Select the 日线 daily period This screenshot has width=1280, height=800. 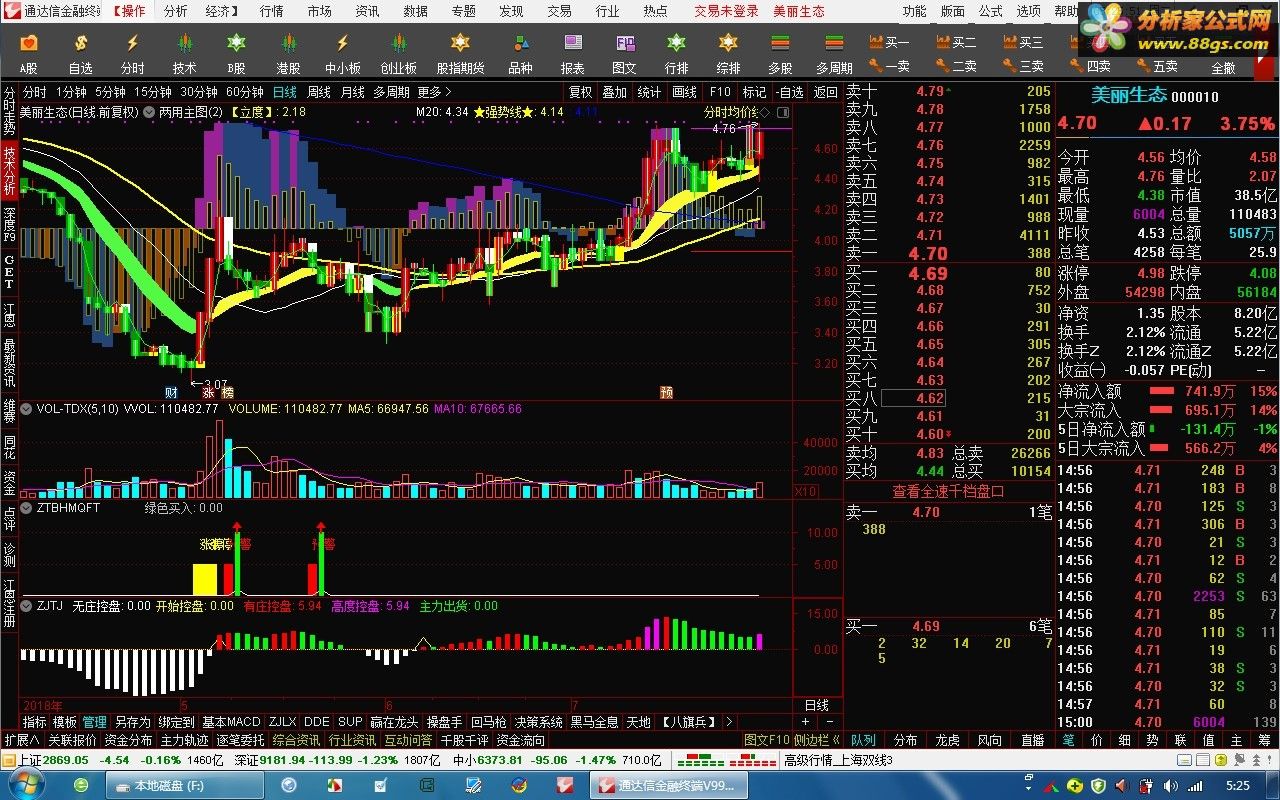(x=285, y=92)
